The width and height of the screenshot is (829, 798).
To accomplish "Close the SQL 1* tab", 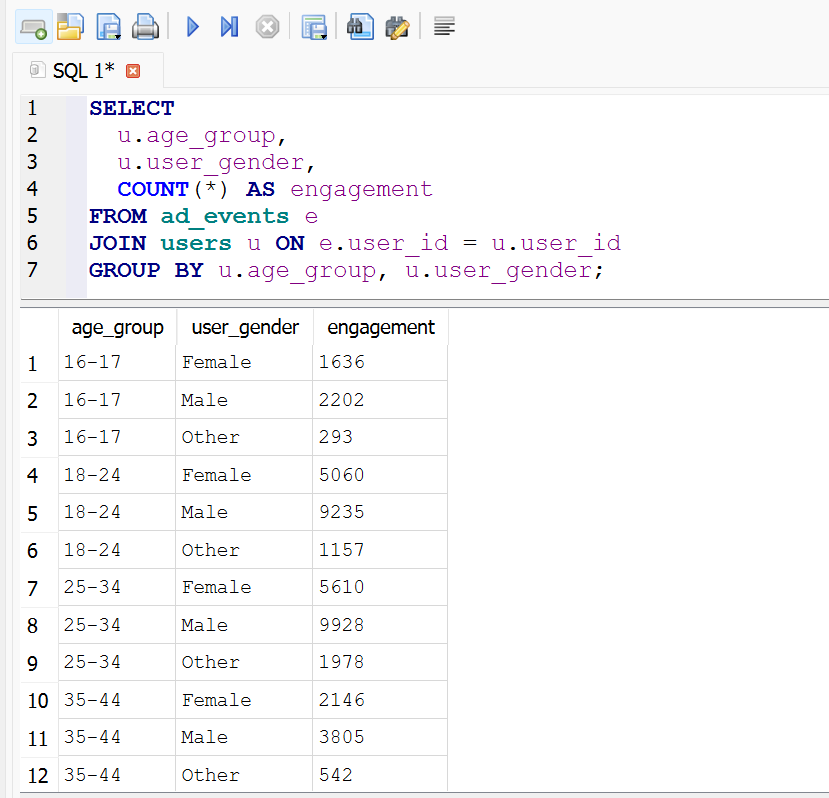I will (133, 71).
